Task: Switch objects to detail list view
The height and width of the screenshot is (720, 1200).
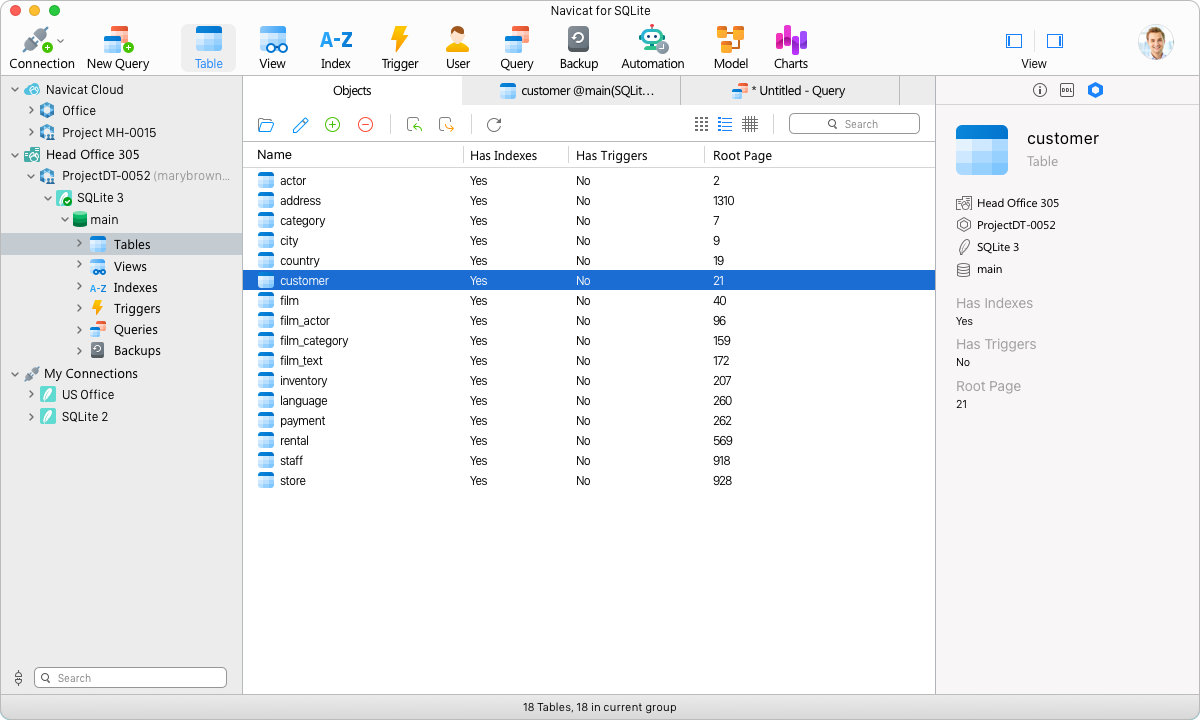Action: coord(725,124)
